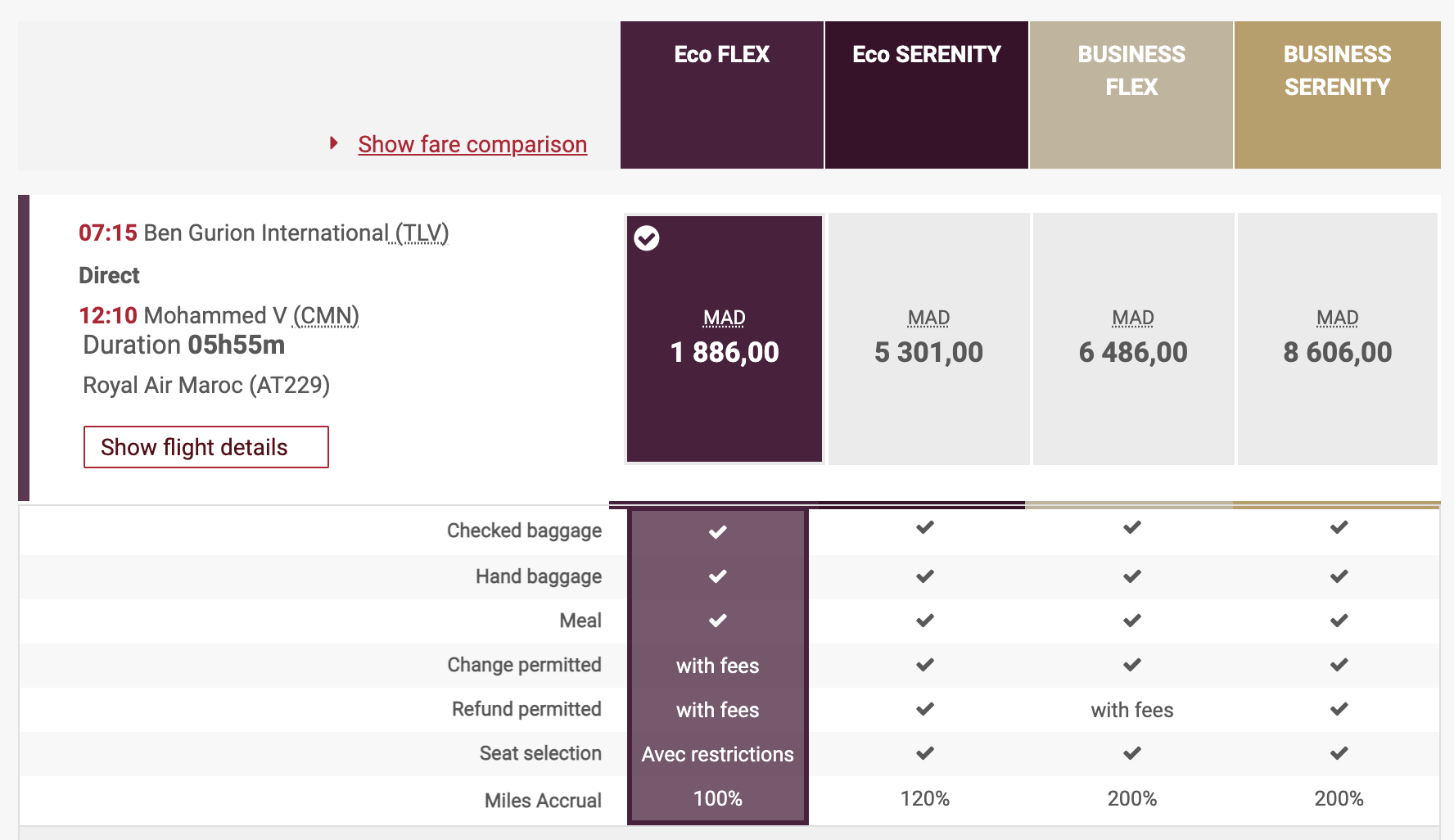
Task: Expand the fare comparison arrow
Action: [334, 143]
